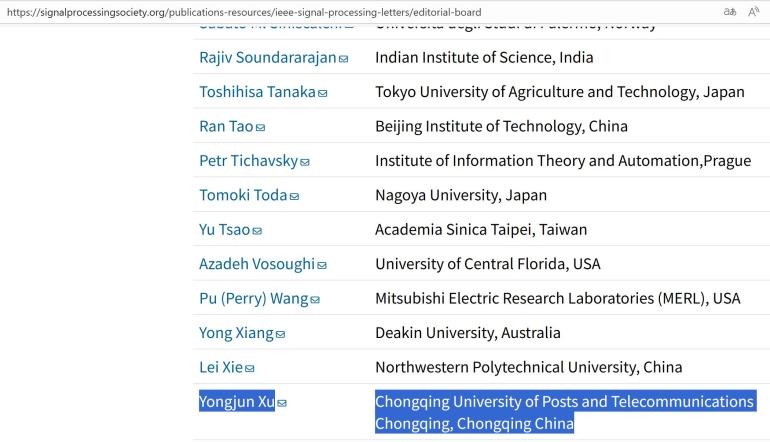Click the envelope icon beside Pu (Perry) Wang
The width and height of the screenshot is (770, 442).
click(315, 300)
